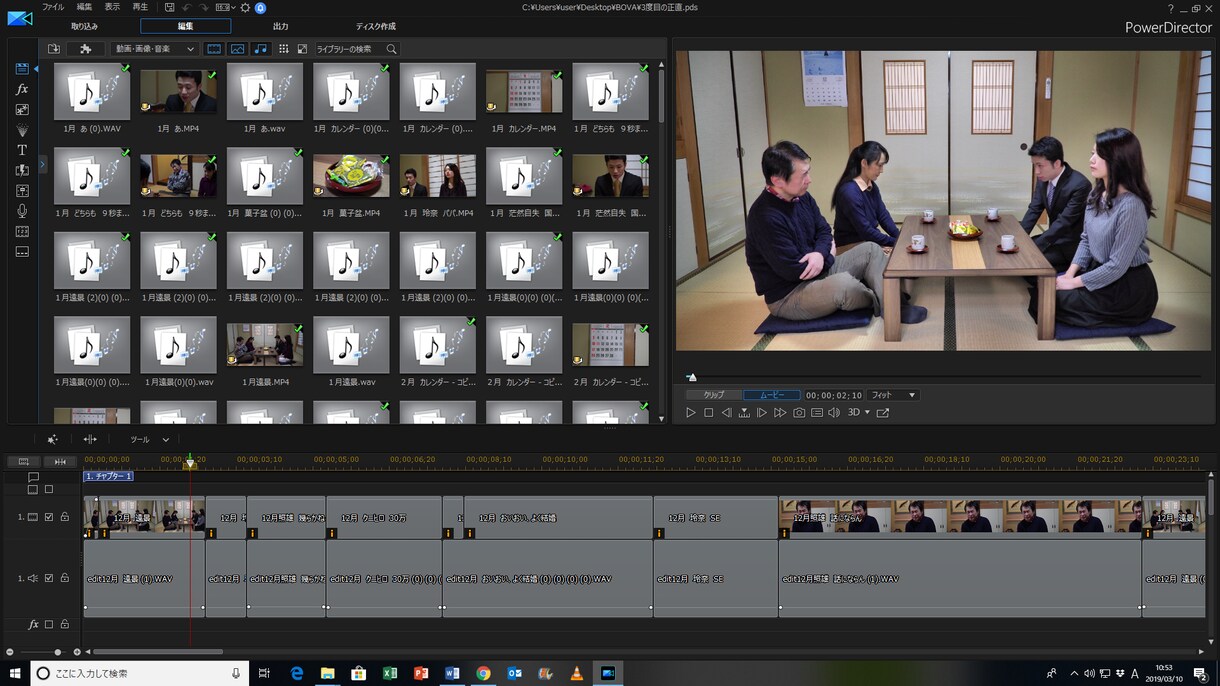Toggle the lock on video track 1
Image resolution: width=1220 pixels, height=686 pixels.
pyautogui.click(x=65, y=517)
